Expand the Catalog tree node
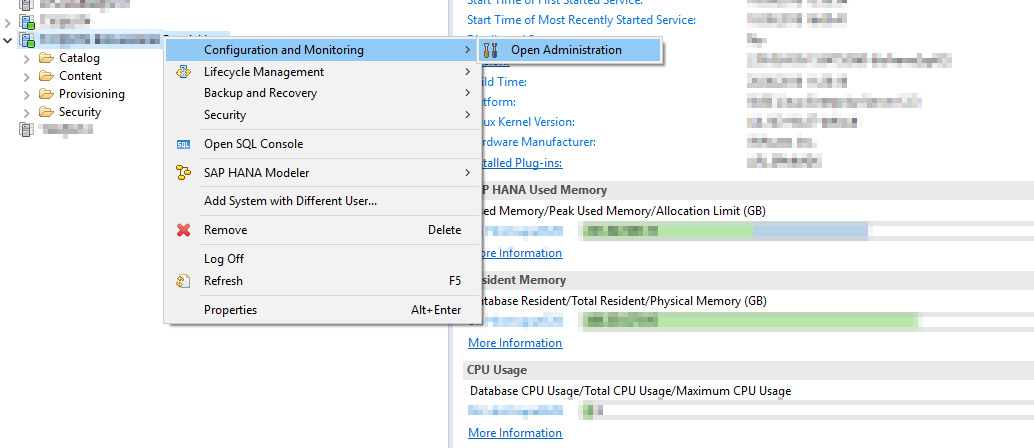1034x448 pixels. (27, 59)
